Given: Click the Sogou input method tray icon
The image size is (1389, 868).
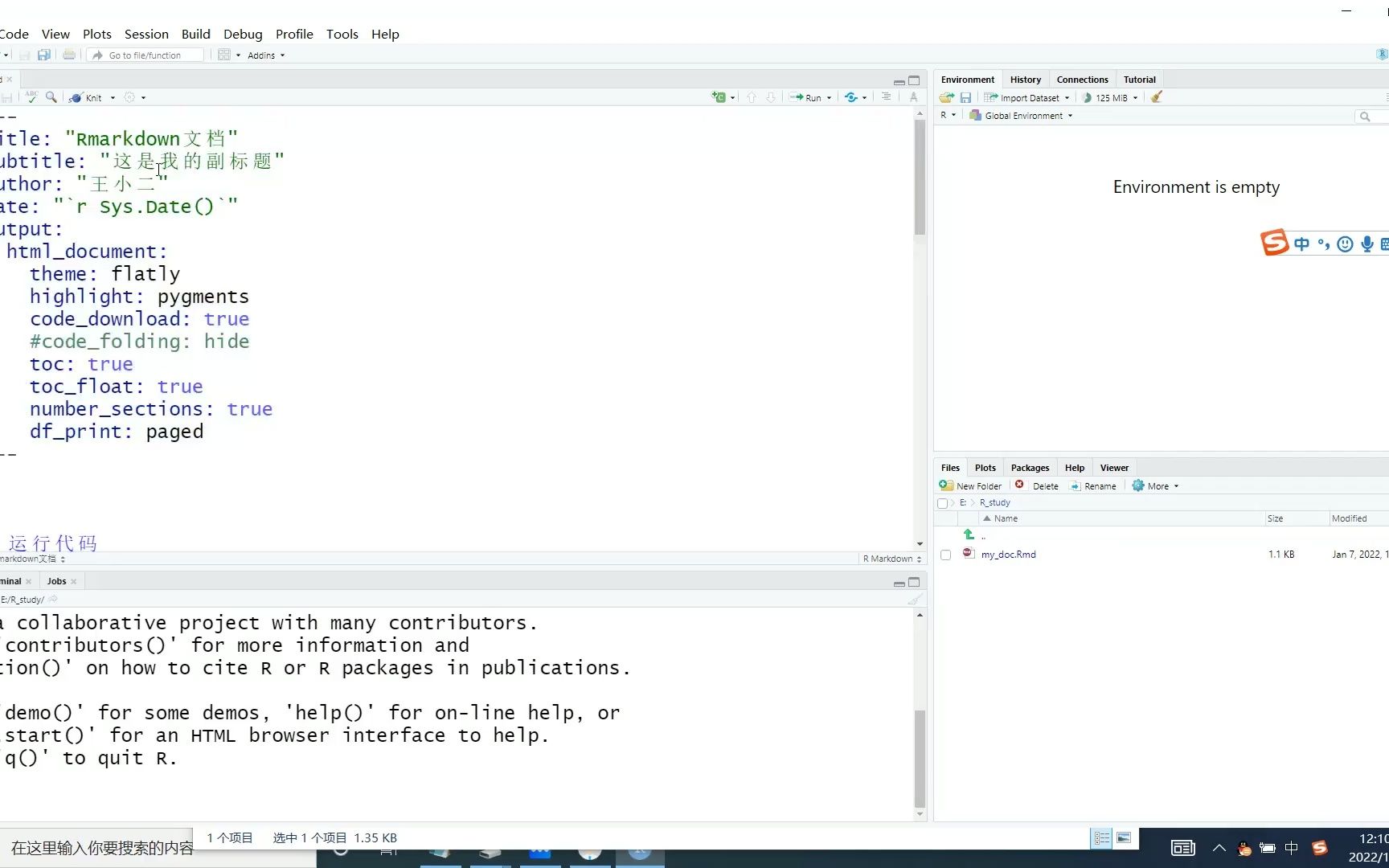Looking at the screenshot, I should pos(1319,848).
